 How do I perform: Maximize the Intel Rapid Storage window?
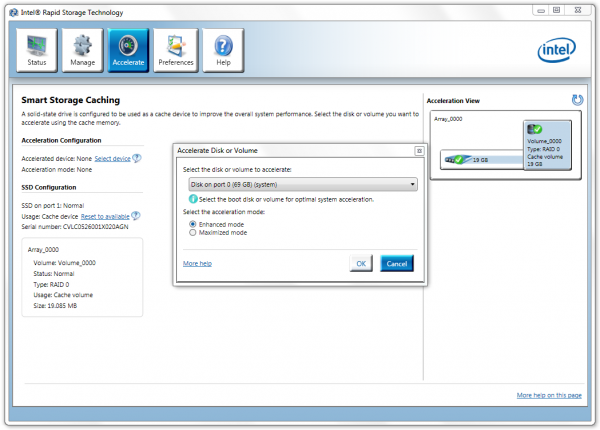557,10
